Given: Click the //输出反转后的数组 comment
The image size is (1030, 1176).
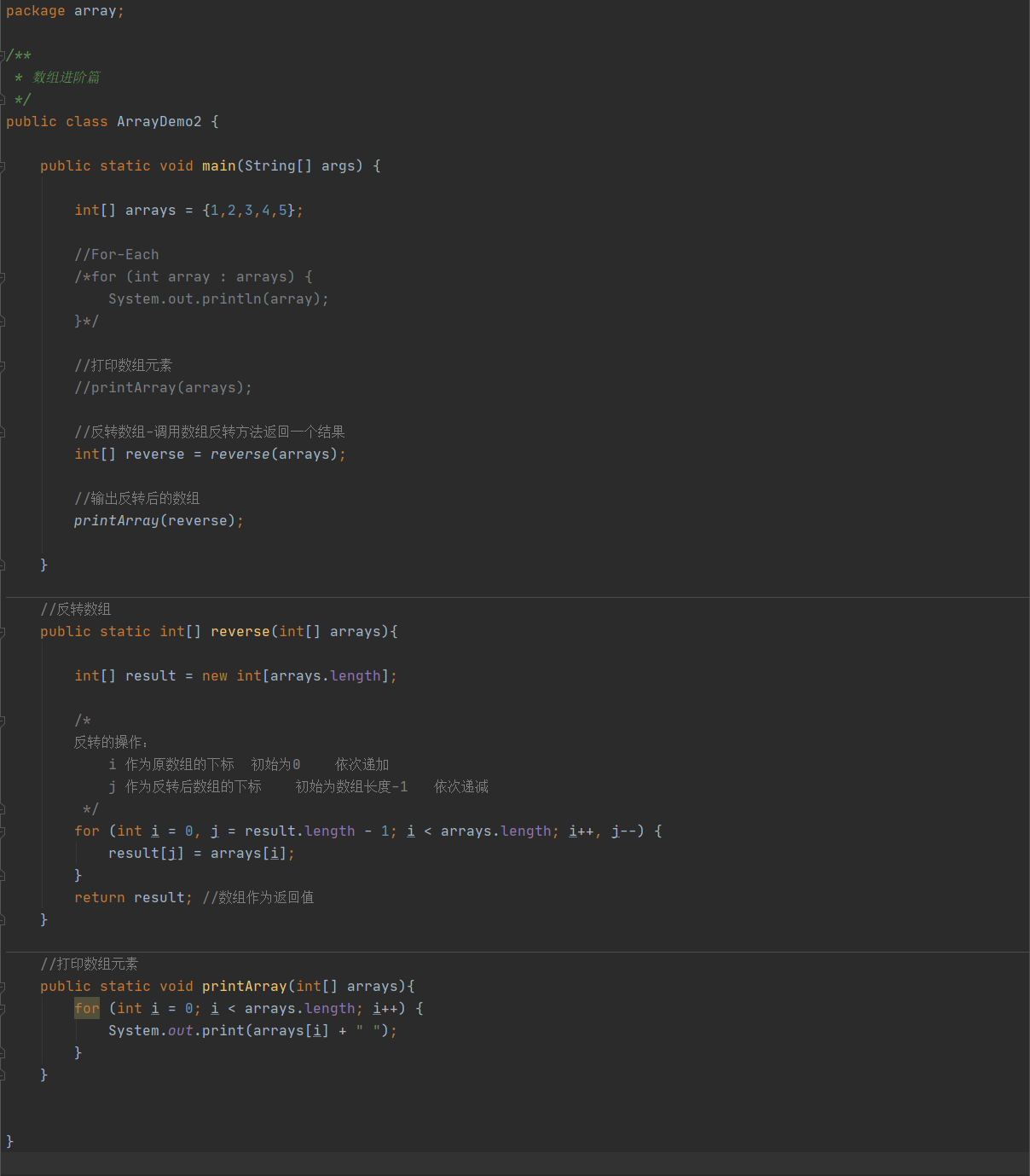Looking at the screenshot, I should click(x=137, y=499).
